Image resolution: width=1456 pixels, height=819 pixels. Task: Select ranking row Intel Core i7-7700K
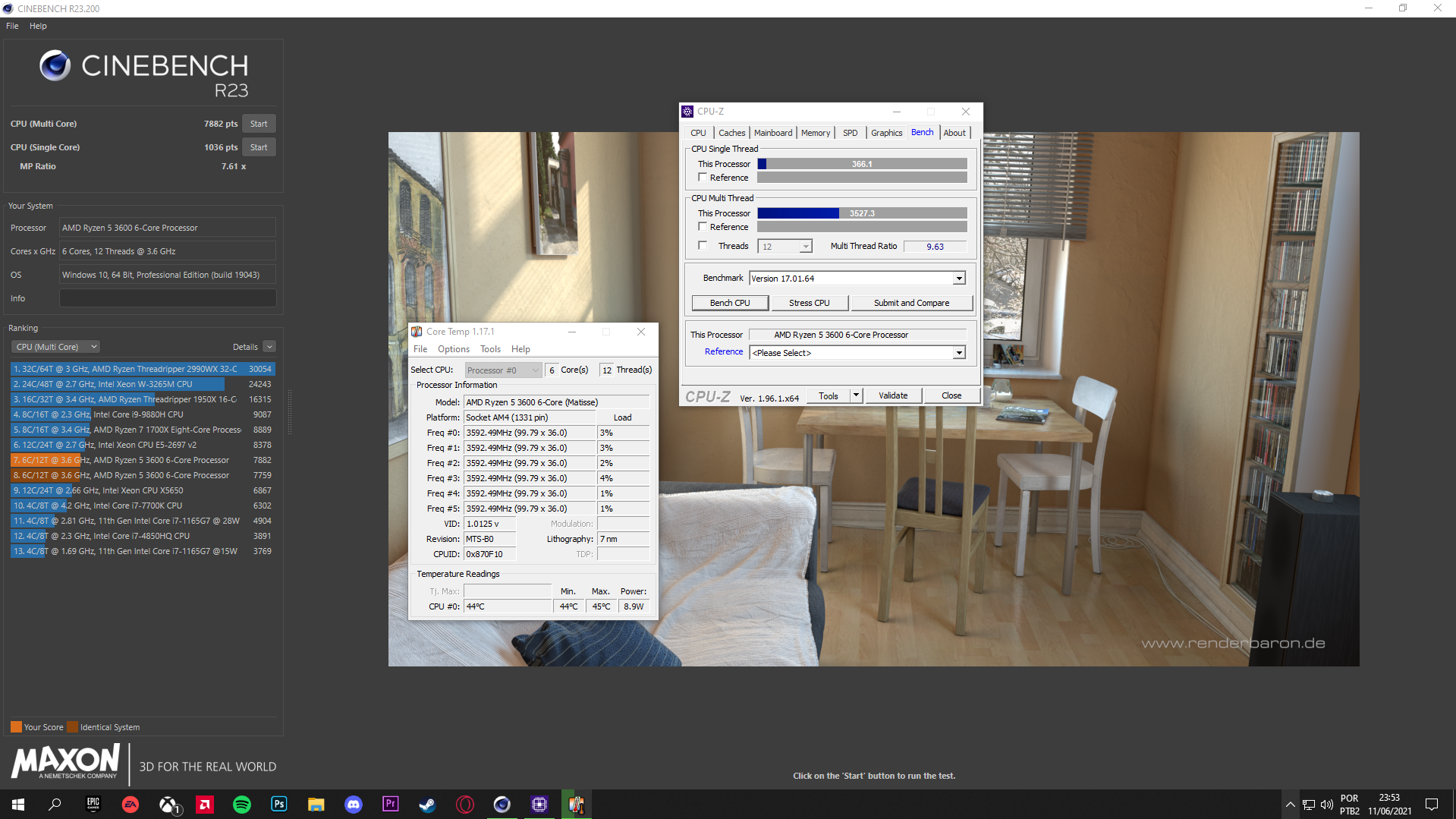click(x=143, y=506)
